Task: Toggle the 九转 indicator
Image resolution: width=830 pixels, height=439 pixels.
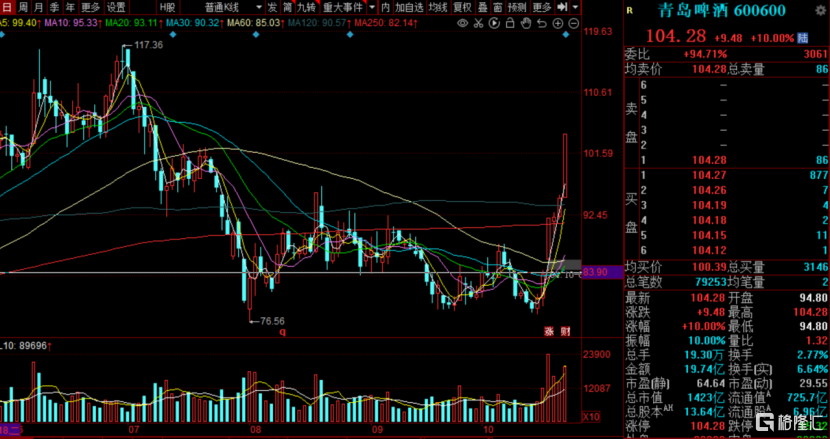Action: click(x=306, y=7)
